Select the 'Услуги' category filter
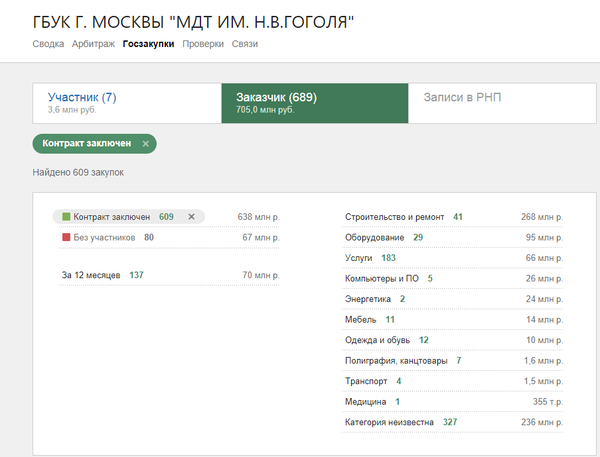The height and width of the screenshot is (457, 600). point(358,258)
